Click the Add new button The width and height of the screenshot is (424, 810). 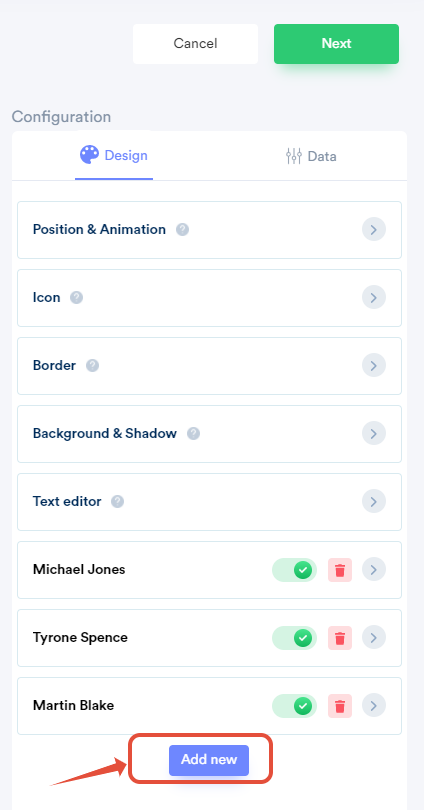(x=209, y=760)
